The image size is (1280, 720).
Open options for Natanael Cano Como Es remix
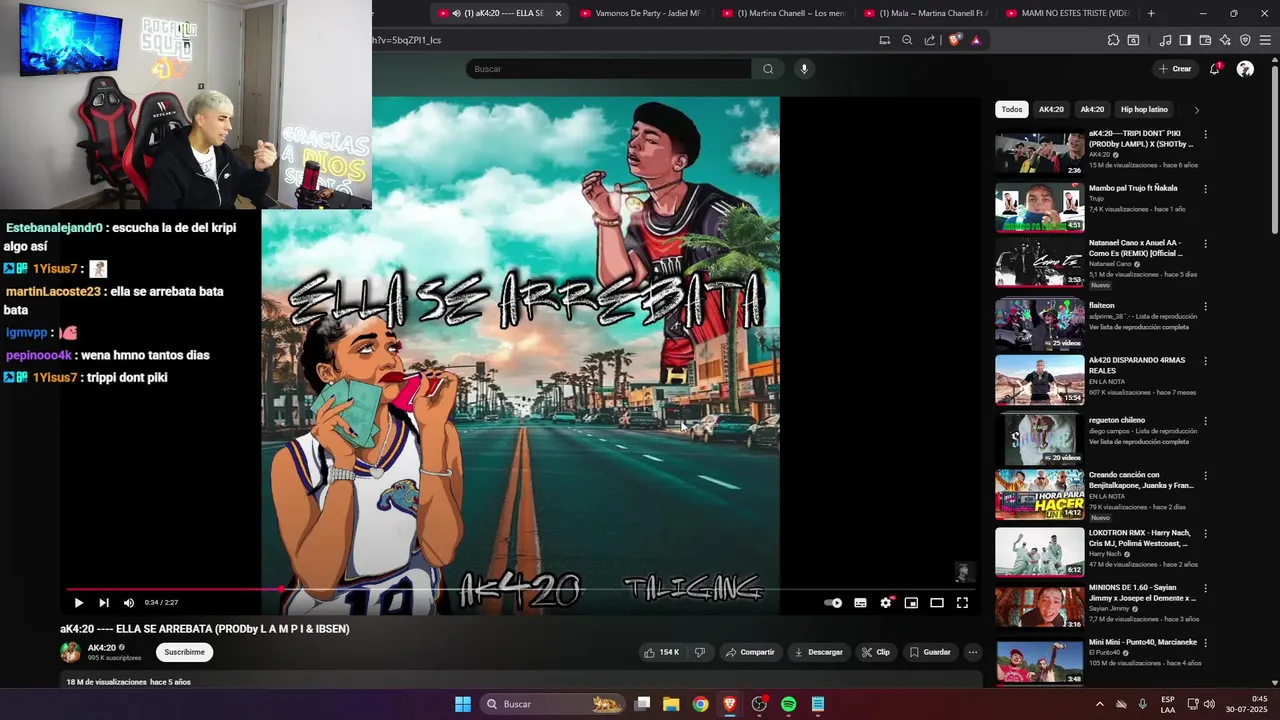(x=1205, y=244)
